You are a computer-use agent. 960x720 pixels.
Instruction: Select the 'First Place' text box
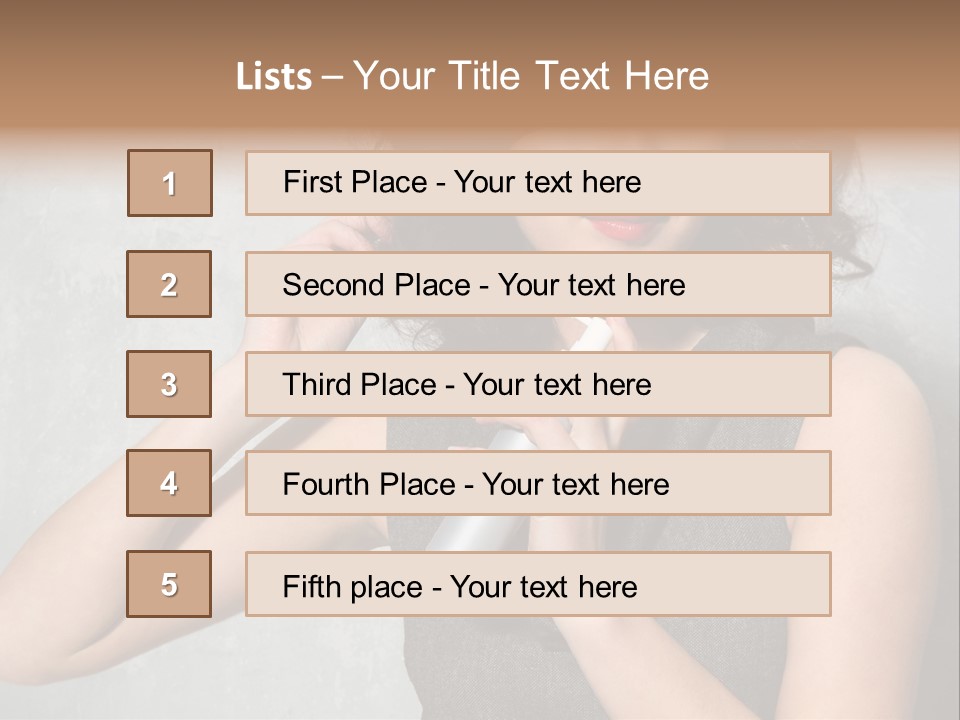pos(538,183)
